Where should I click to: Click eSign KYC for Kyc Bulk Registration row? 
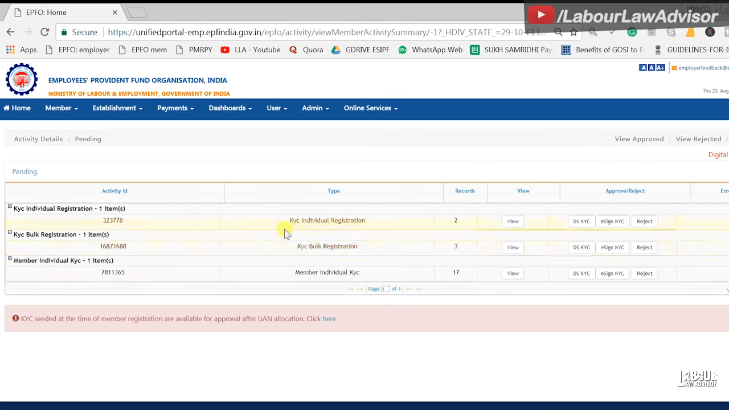pos(612,247)
